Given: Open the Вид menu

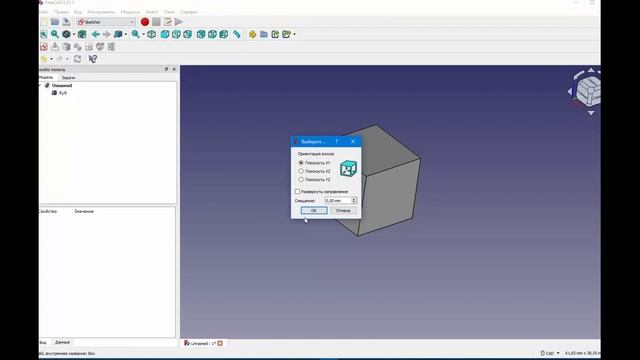Looking at the screenshot, I should [78, 12].
